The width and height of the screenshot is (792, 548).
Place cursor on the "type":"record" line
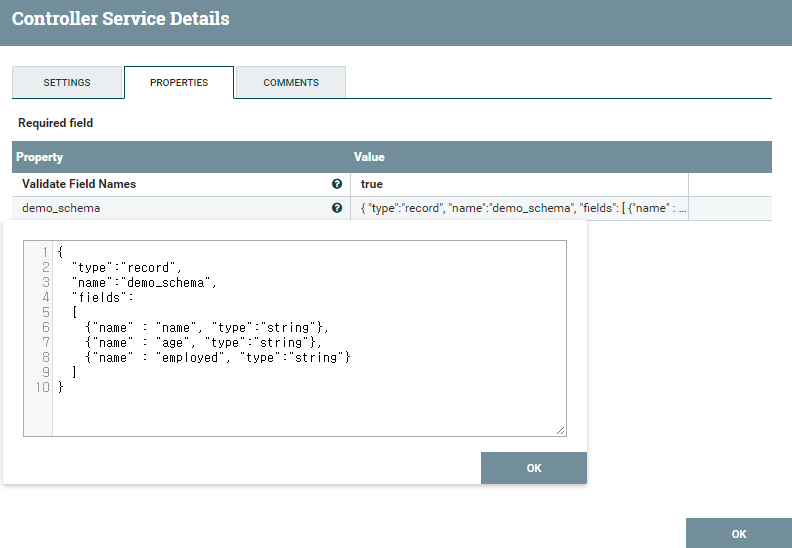pos(126,267)
